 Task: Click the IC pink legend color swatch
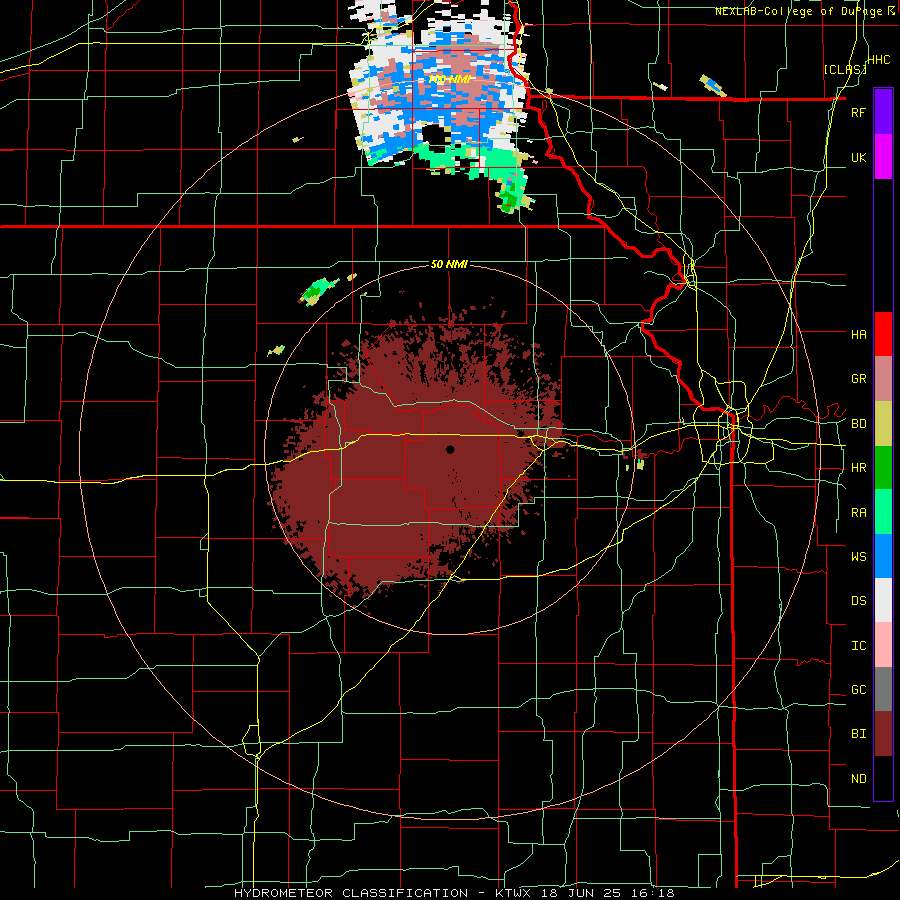coord(883,646)
